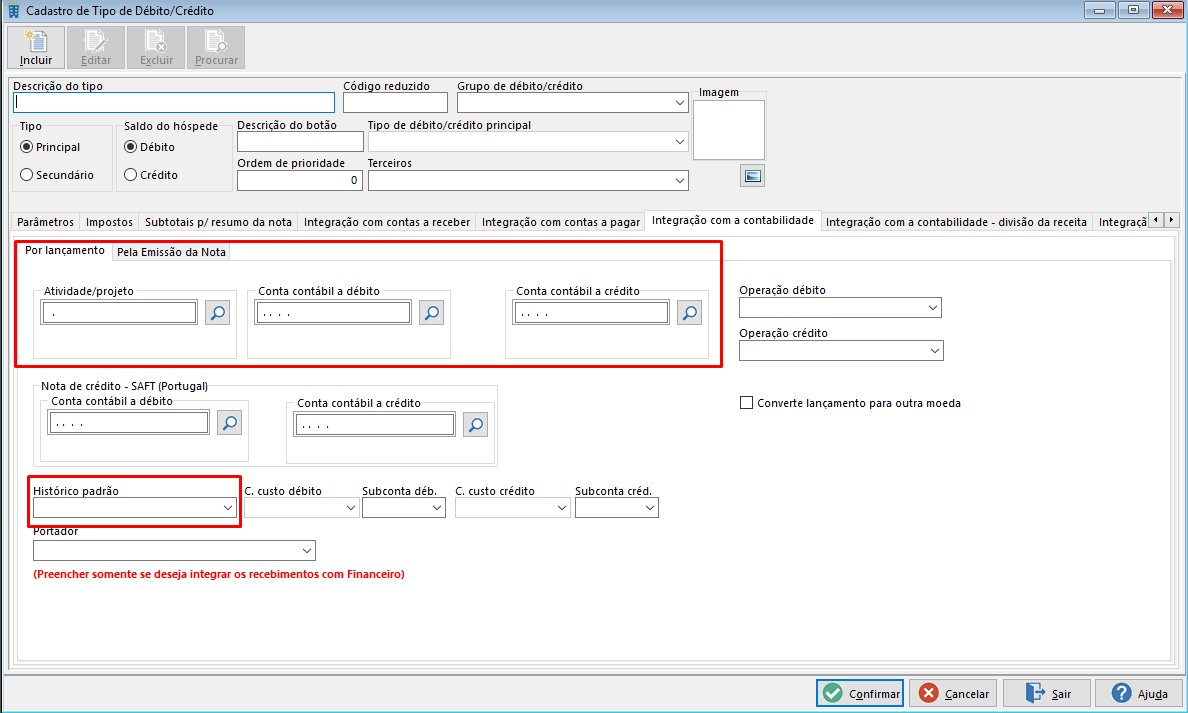Open Subconta créd. dropdown
This screenshot has height=713, width=1188.
click(650, 508)
